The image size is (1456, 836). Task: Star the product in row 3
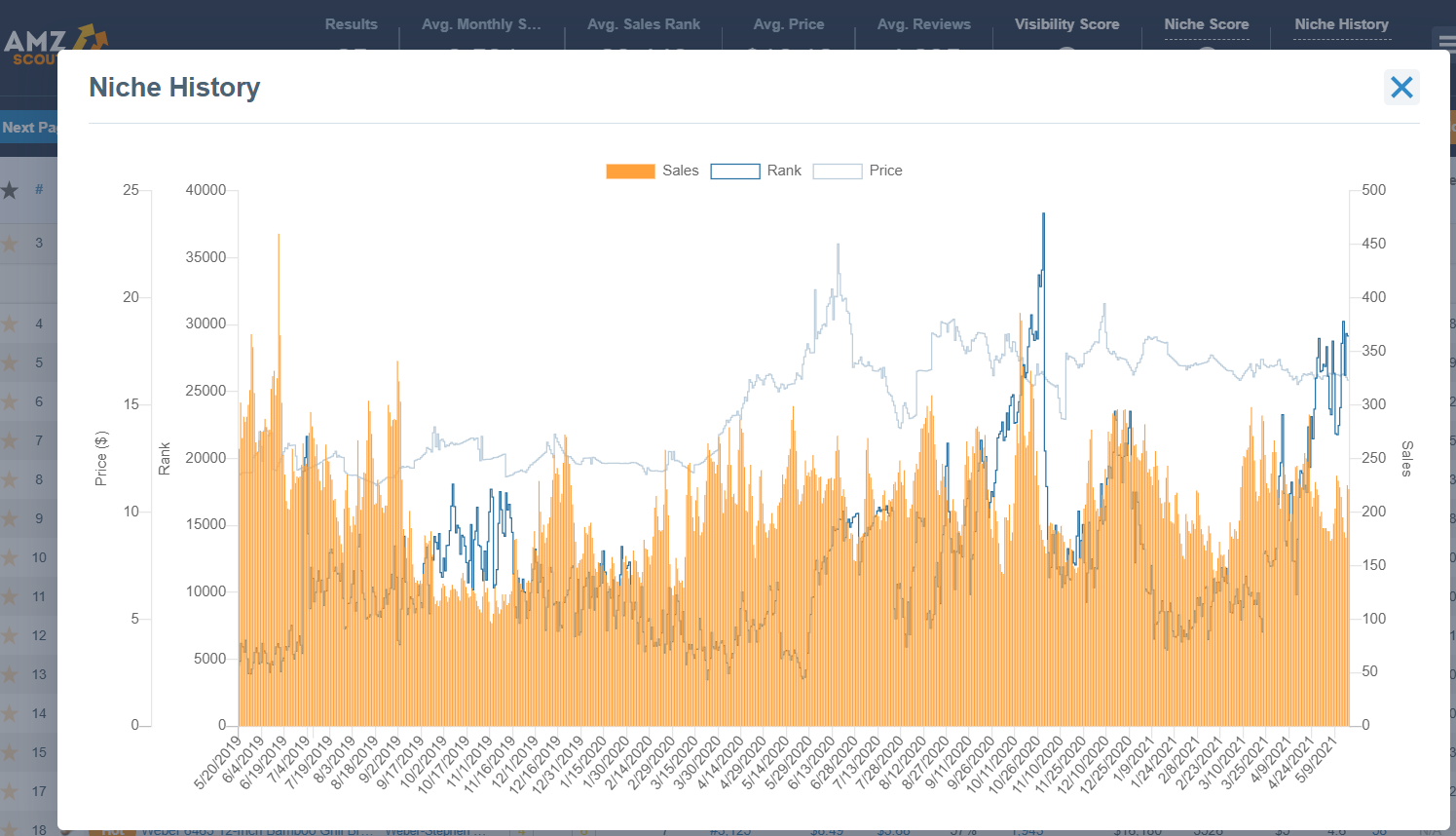[10, 243]
